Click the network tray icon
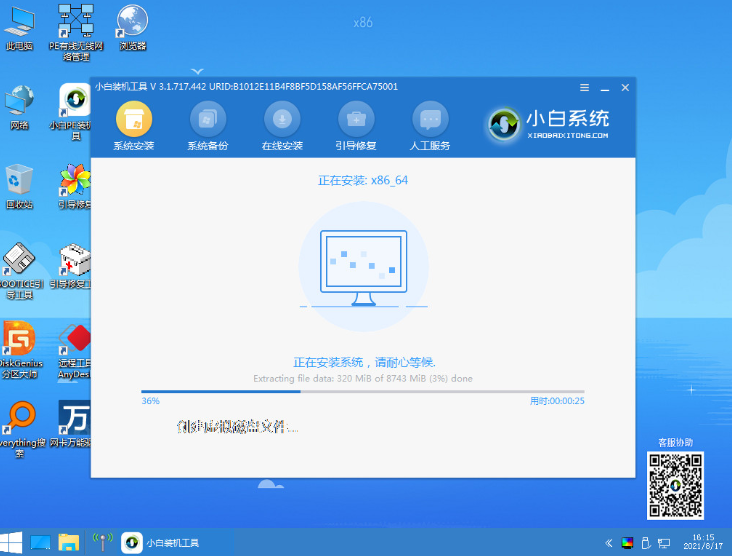This screenshot has width=732, height=556. pos(664,543)
